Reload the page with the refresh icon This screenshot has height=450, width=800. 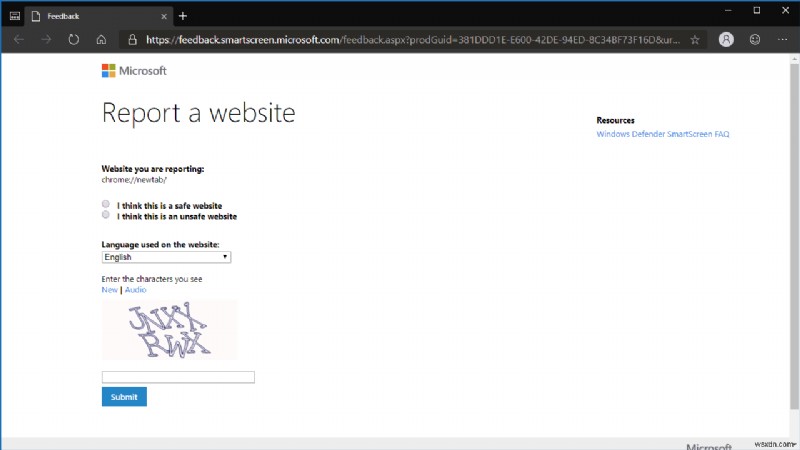click(74, 39)
